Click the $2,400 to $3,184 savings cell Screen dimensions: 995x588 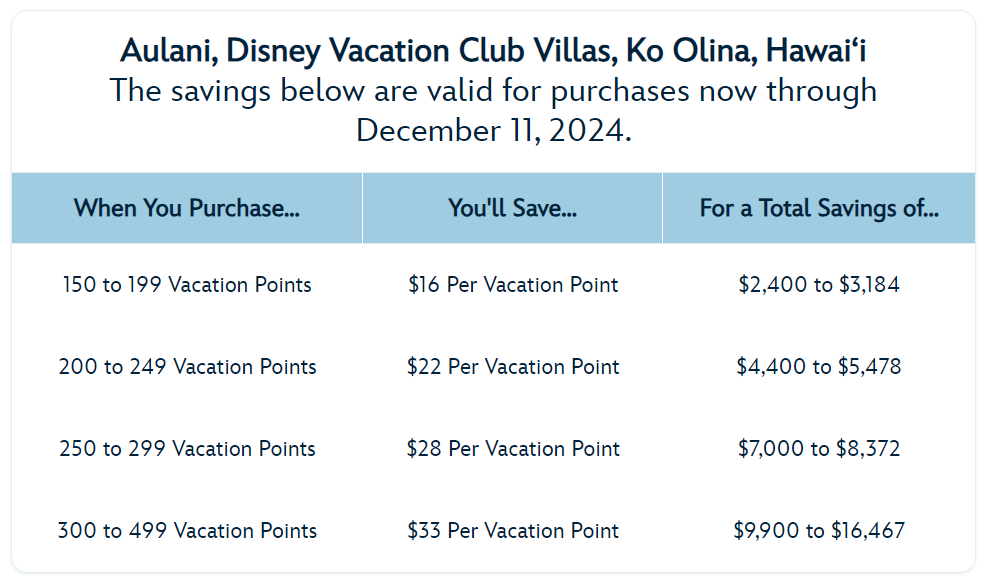[x=819, y=285]
